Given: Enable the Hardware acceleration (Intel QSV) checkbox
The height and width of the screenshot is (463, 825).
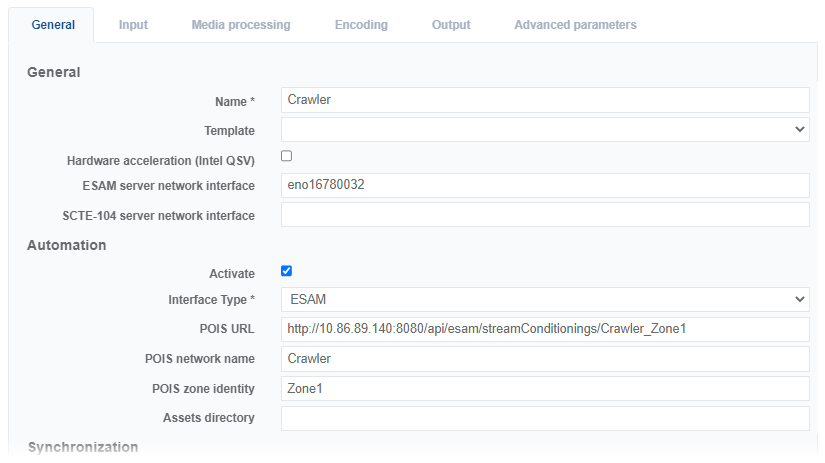Looking at the screenshot, I should coord(287,156).
